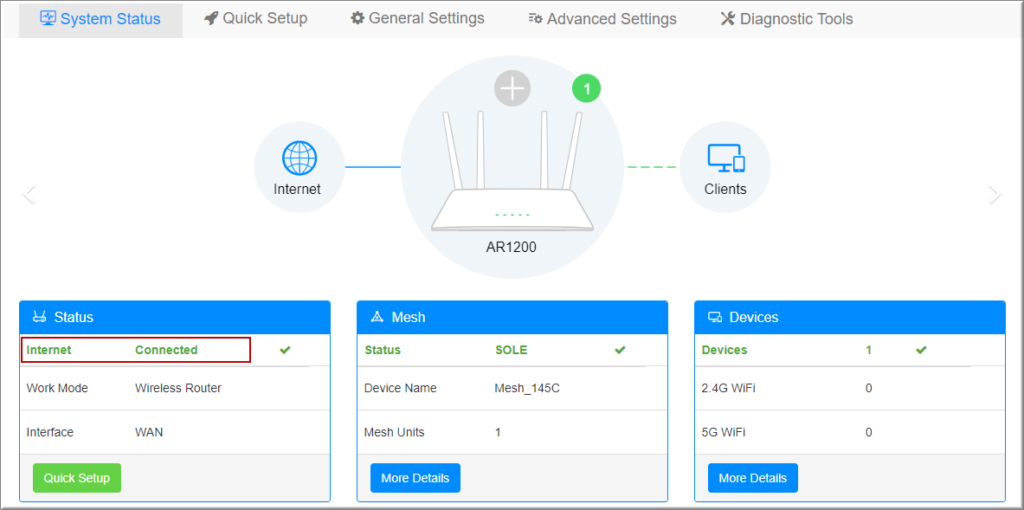
Task: Click More Details in the Devices panel
Action: tap(752, 478)
